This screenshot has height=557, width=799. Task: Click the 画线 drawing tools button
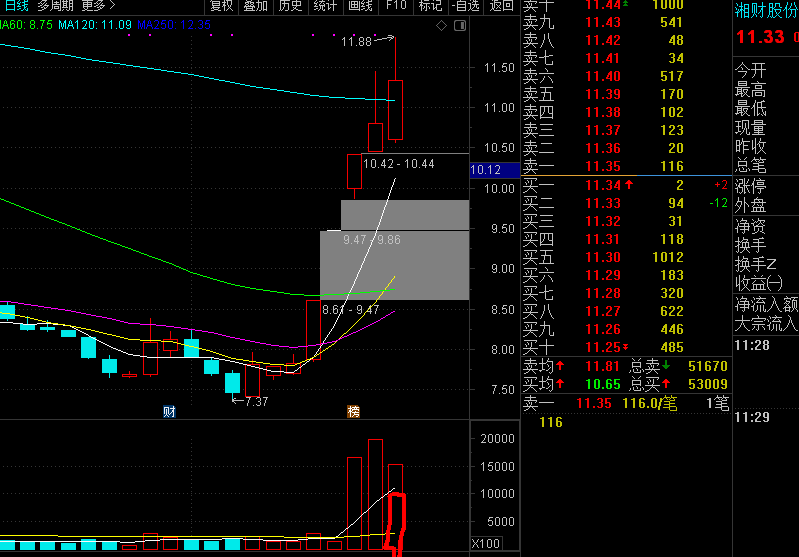360,6
